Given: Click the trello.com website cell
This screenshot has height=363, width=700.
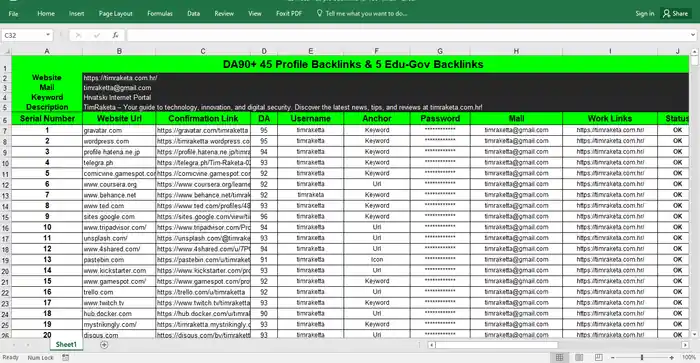Looking at the screenshot, I should point(119,292).
